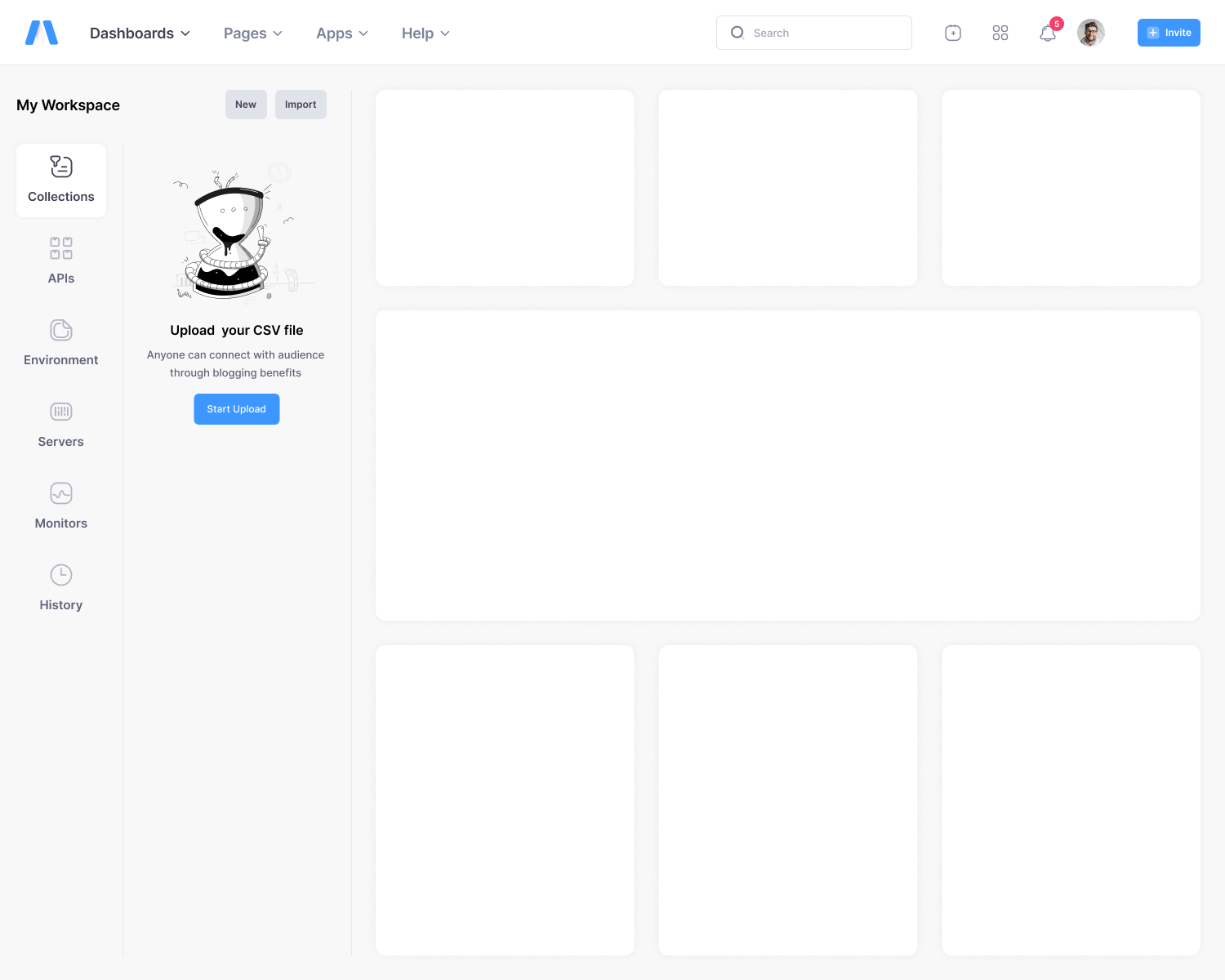The height and width of the screenshot is (980, 1225).
Task: Open the APIs grid icon
Action: (x=61, y=248)
